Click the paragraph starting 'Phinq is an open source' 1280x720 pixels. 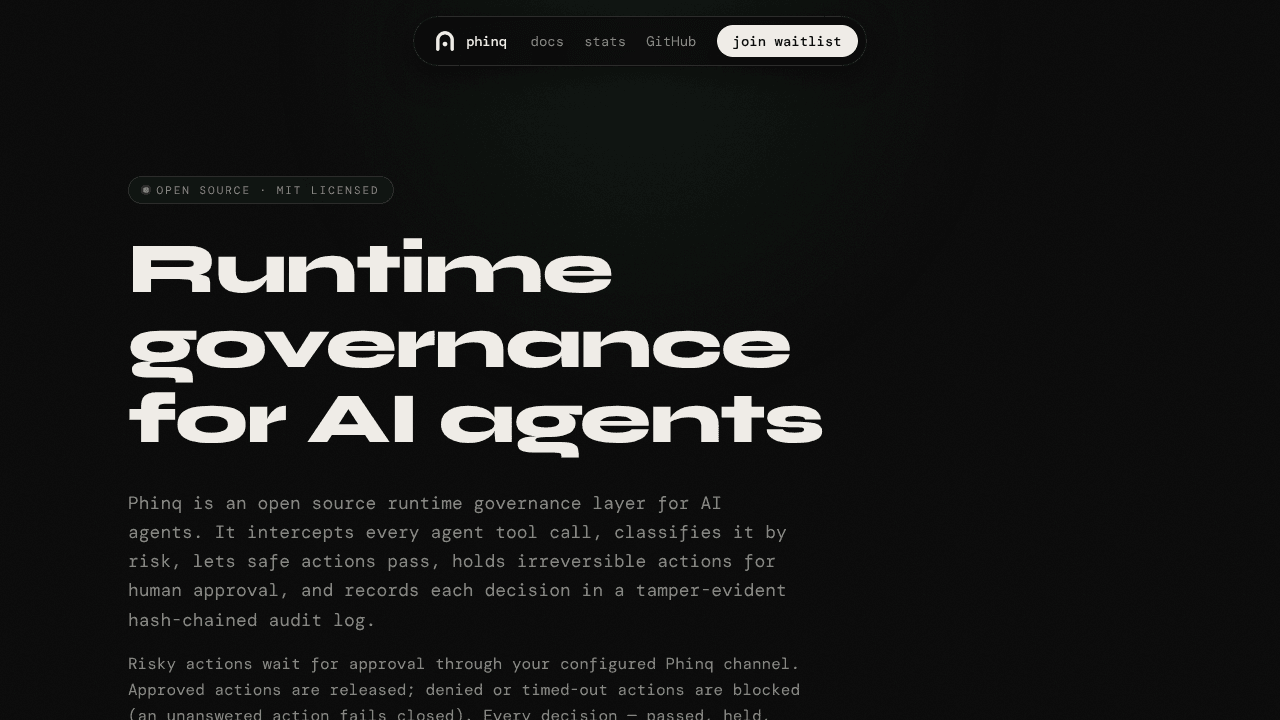[x=457, y=561]
